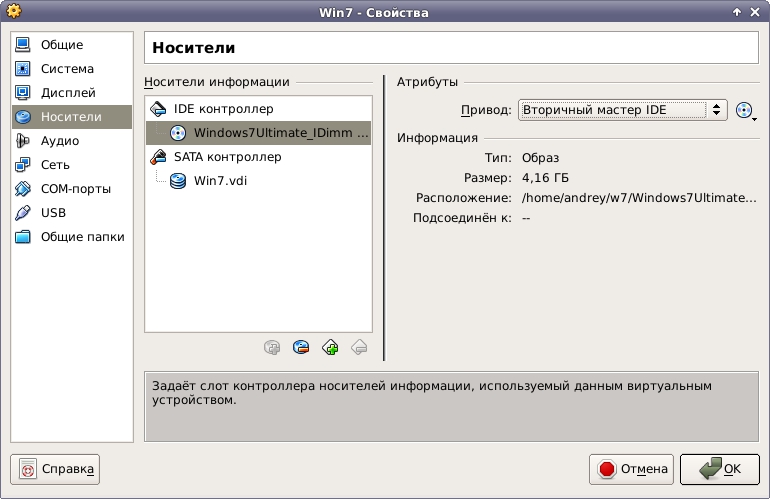Click the USB plug icon
770x499 pixels.
click(23, 213)
